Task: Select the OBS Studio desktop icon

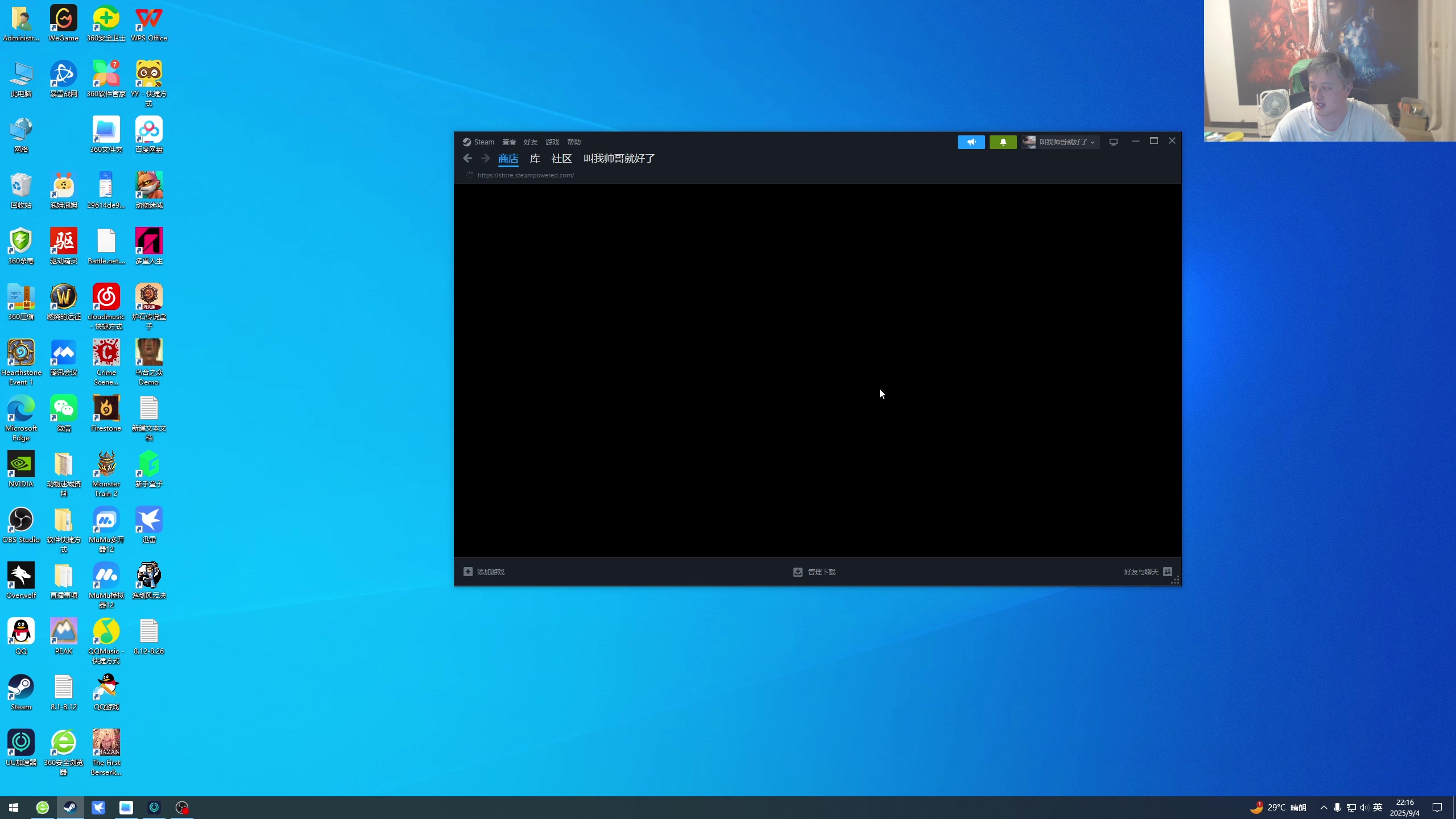Action: (21, 526)
